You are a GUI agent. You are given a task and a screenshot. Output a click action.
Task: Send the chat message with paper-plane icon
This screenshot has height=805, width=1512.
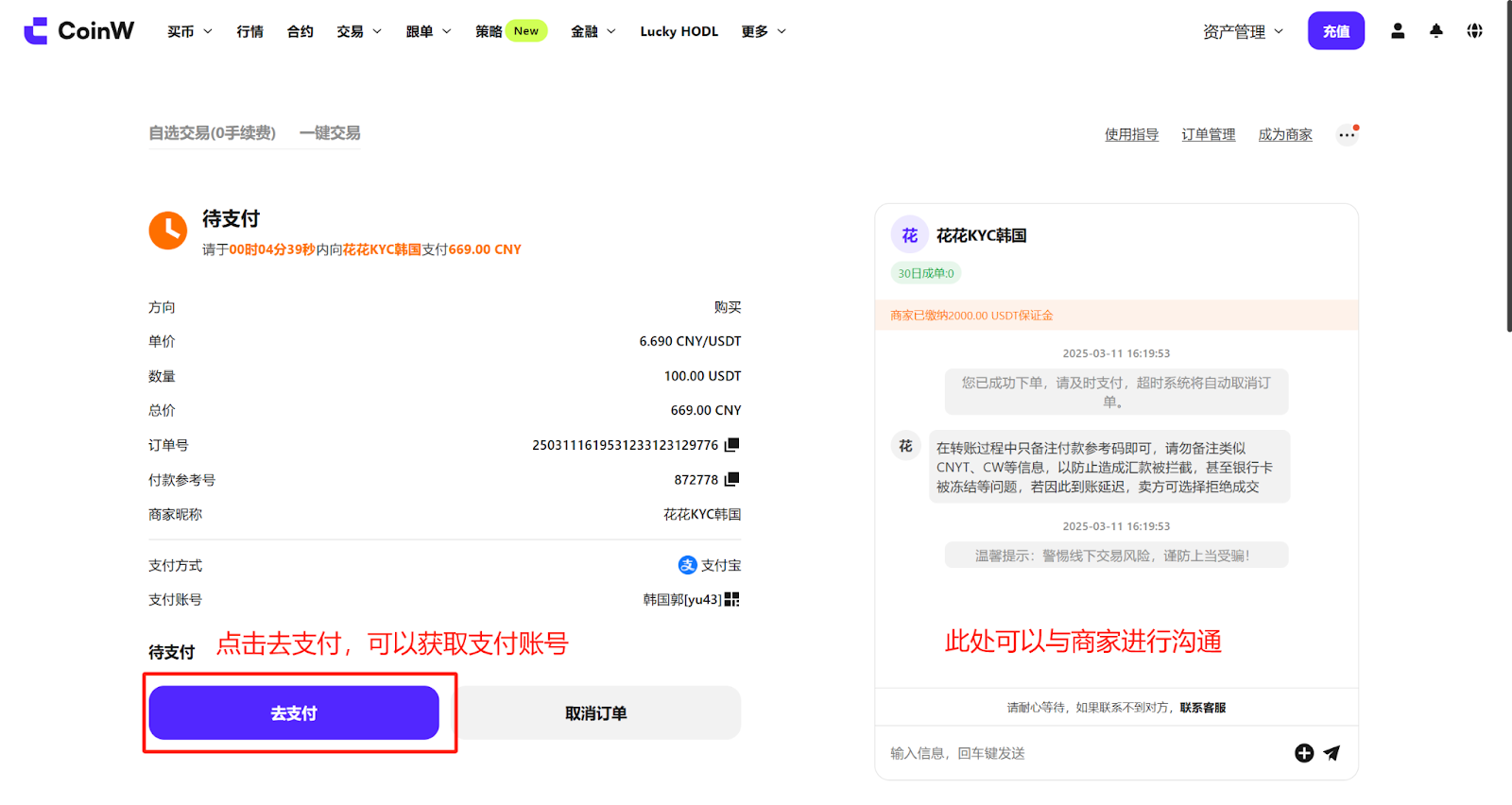pyautogui.click(x=1332, y=753)
